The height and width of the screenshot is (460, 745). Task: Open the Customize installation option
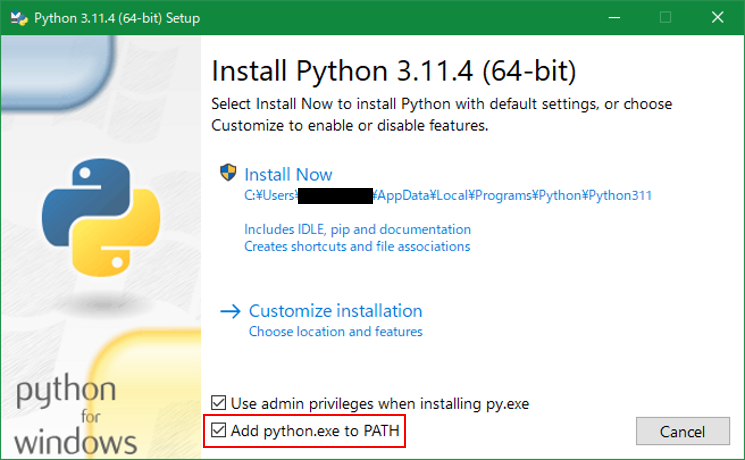click(335, 311)
